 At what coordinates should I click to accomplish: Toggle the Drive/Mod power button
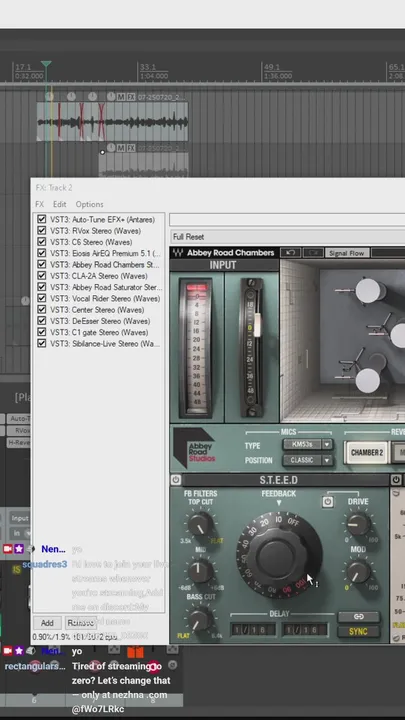tap(327, 501)
